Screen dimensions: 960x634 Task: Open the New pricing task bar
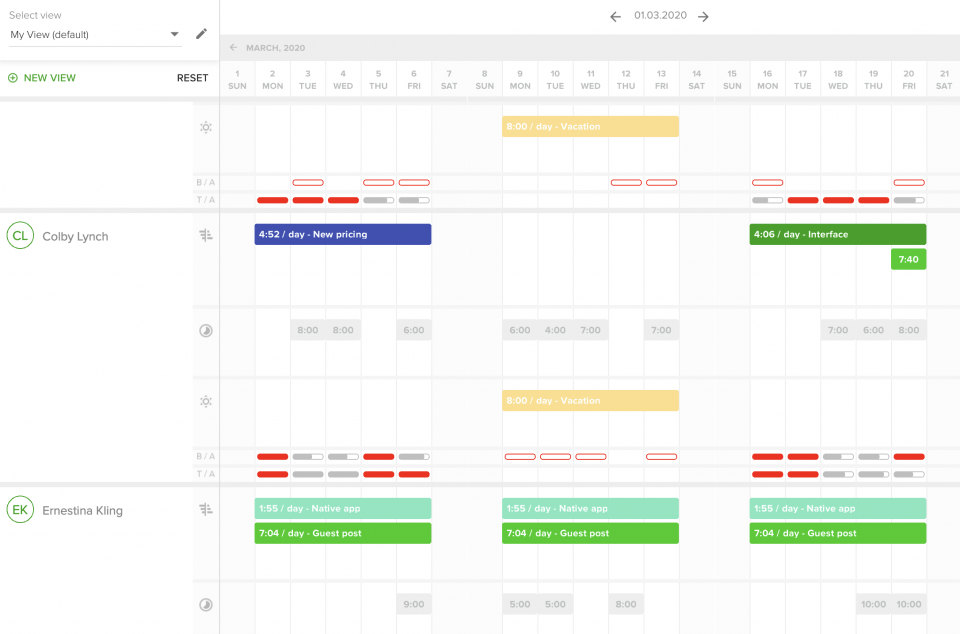(343, 234)
